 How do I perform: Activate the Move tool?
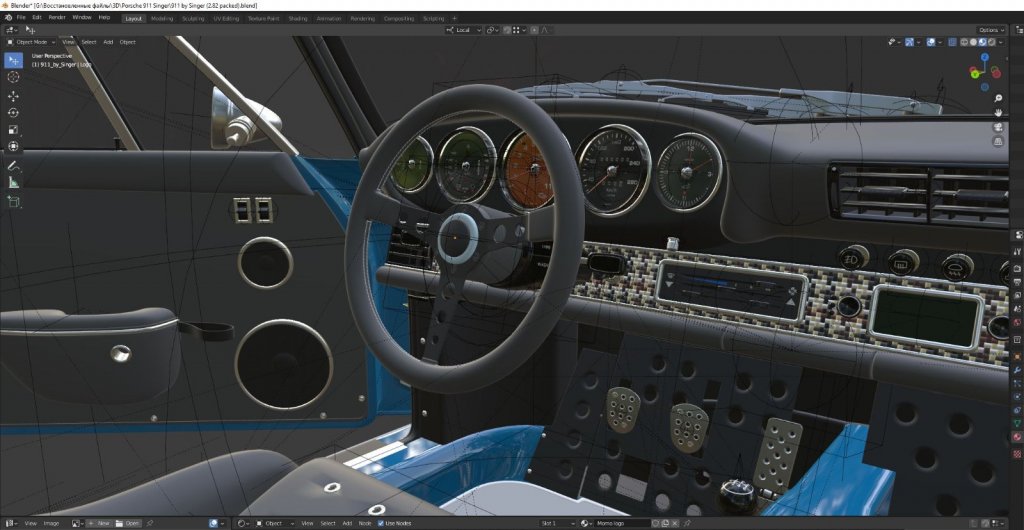coord(14,95)
